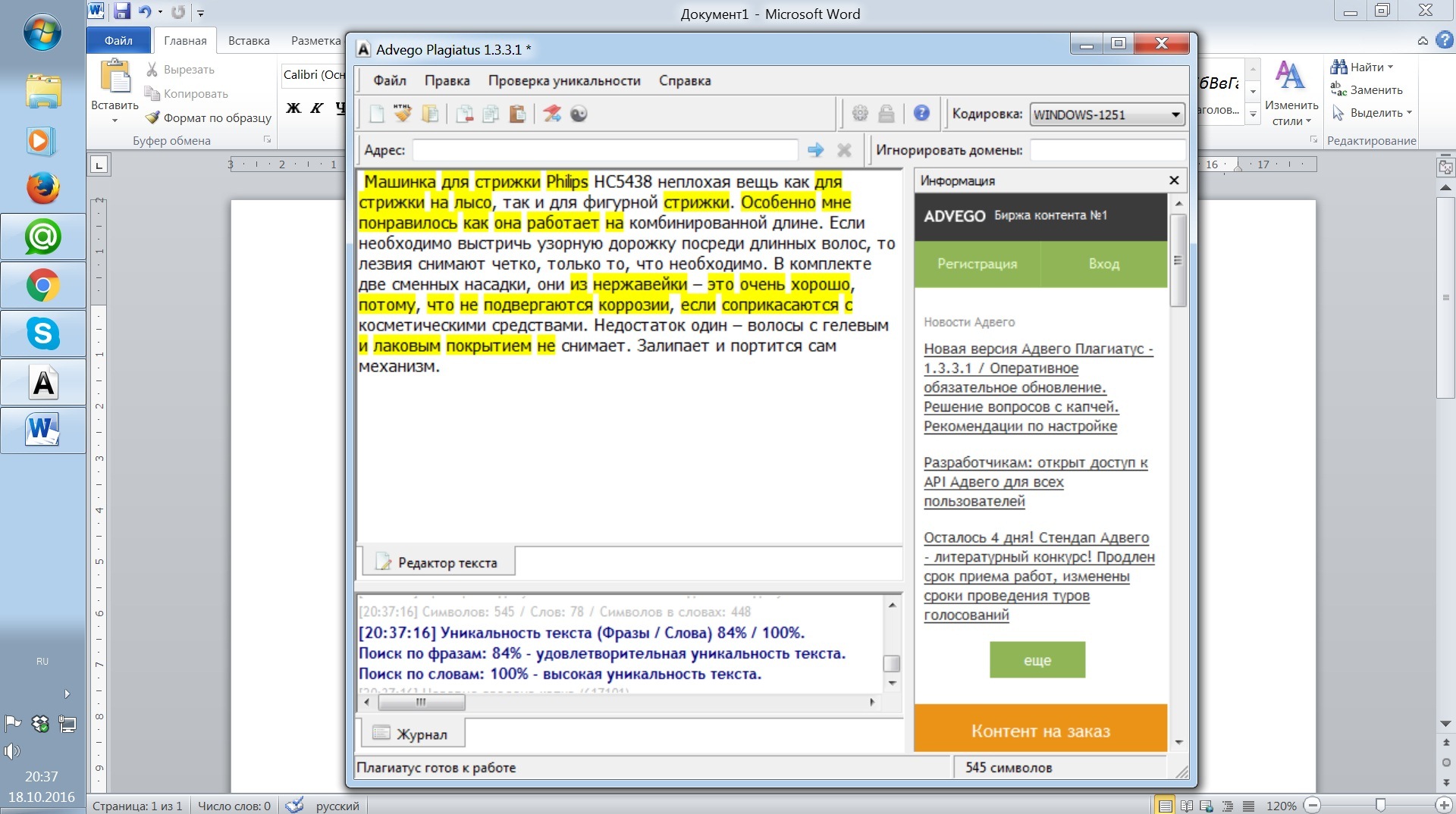Toggle italic К in Word ribbon
This screenshot has height=814, width=1456.
[317, 108]
